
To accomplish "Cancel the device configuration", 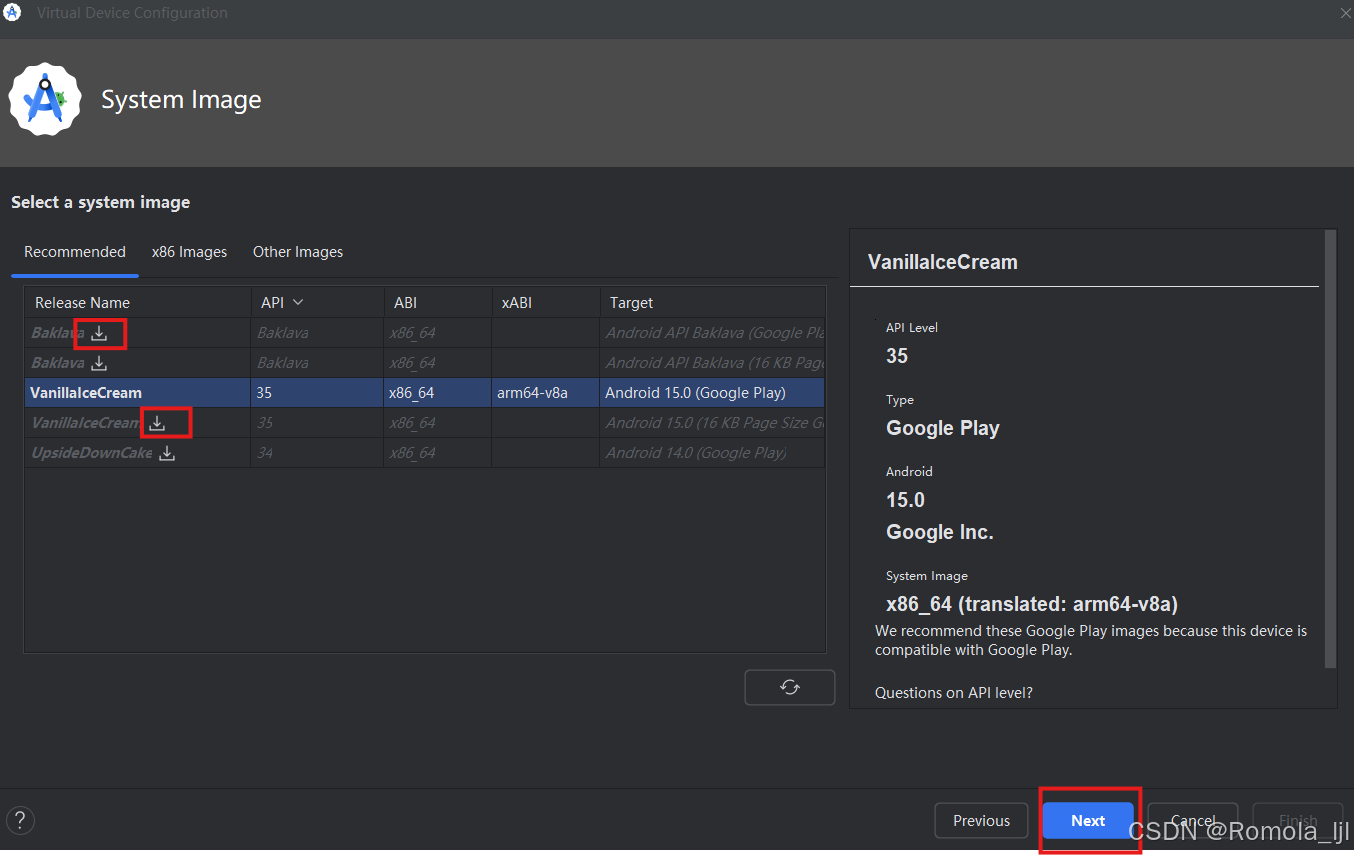I will 1193,820.
